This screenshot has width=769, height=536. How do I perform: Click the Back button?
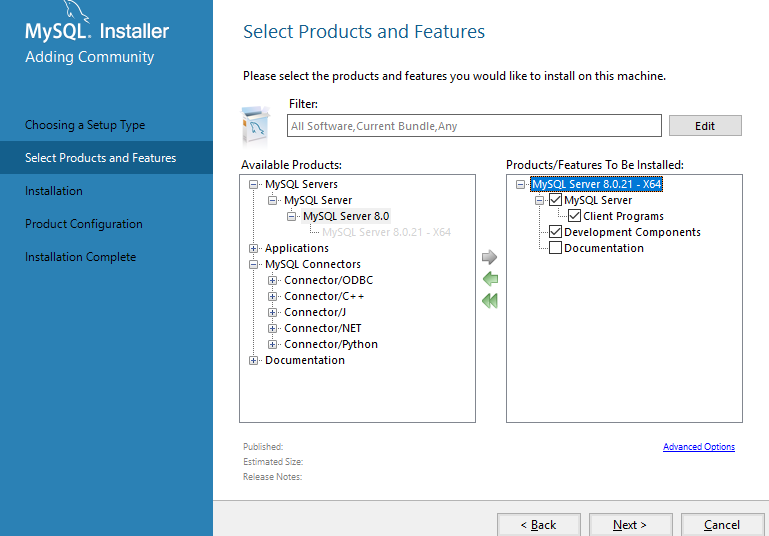click(538, 524)
